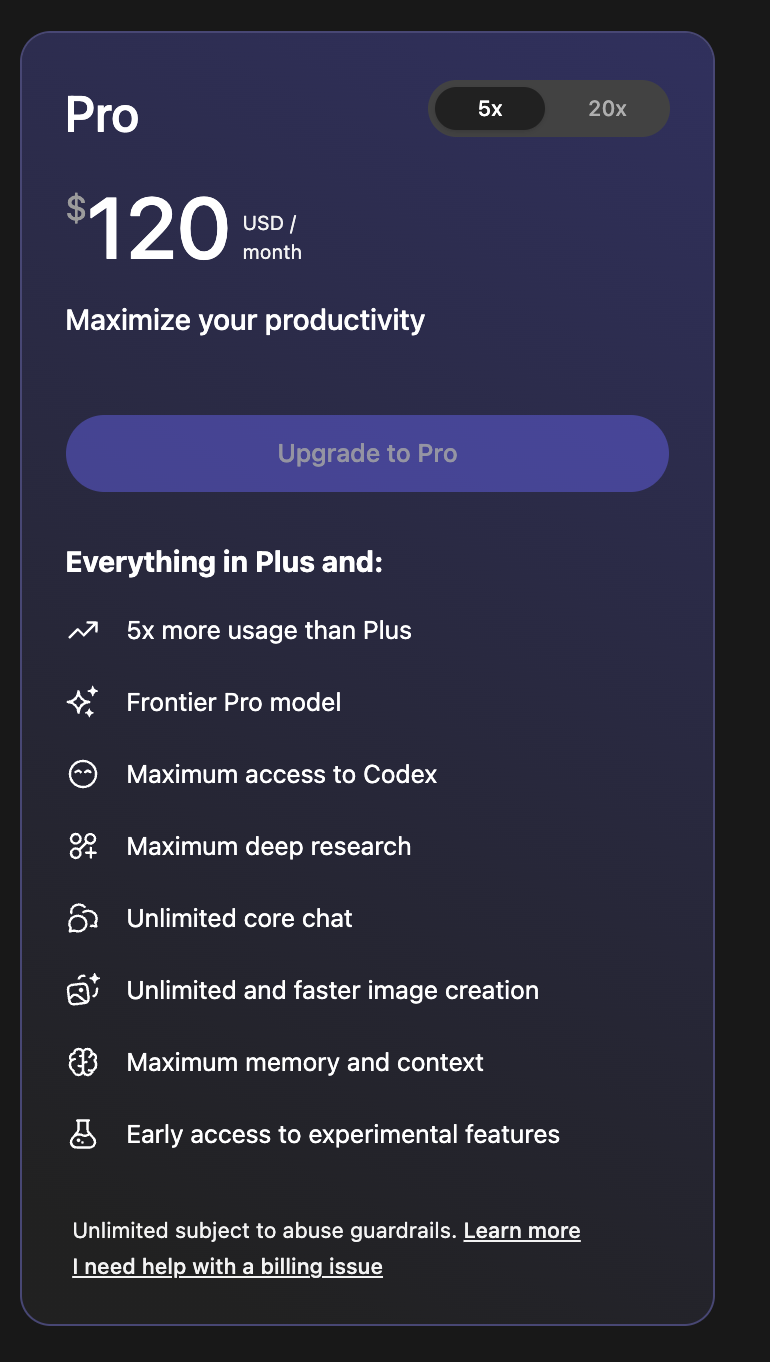Click the 120 price amount
The height and width of the screenshot is (1362, 770).
pyautogui.click(x=160, y=231)
